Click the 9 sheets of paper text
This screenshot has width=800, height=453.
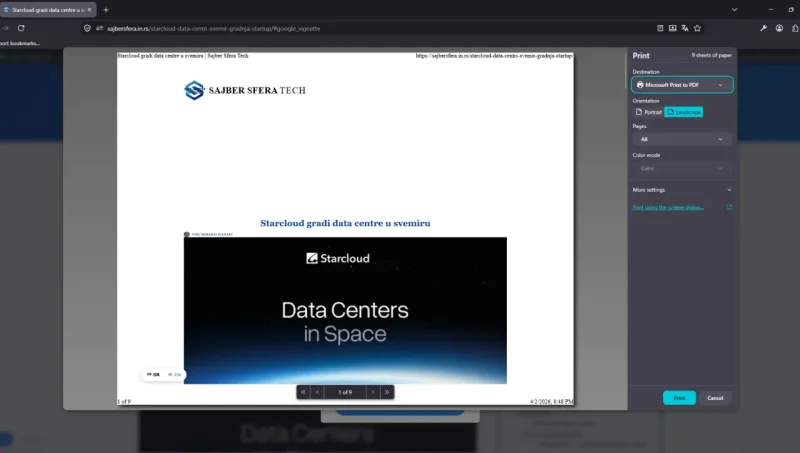[x=711, y=55]
